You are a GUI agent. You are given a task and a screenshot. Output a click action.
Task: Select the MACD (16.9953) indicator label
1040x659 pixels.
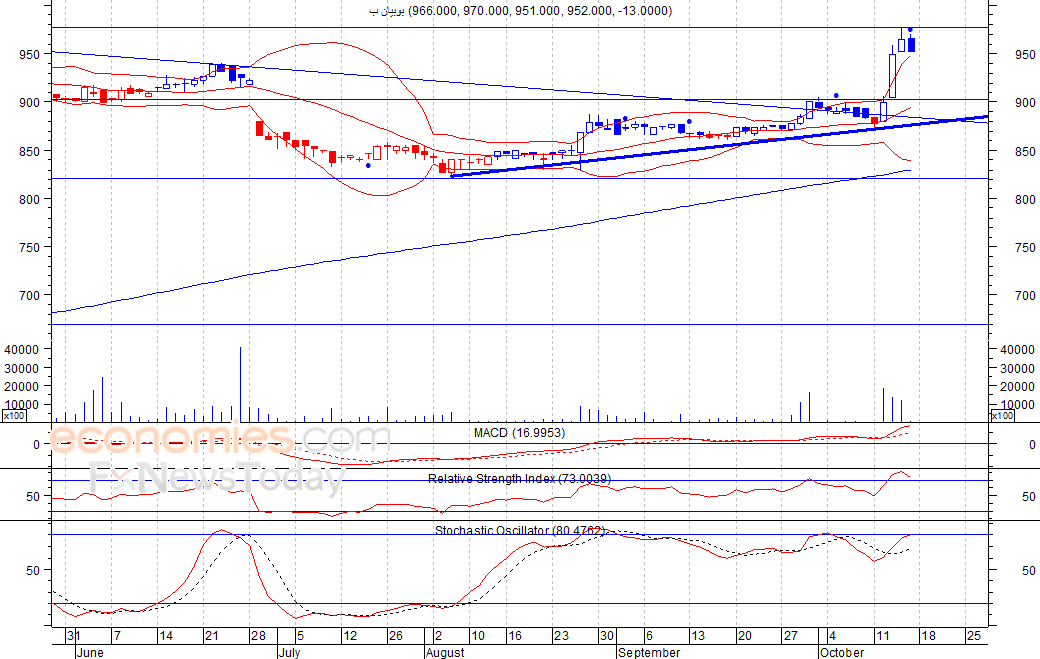(x=519, y=433)
